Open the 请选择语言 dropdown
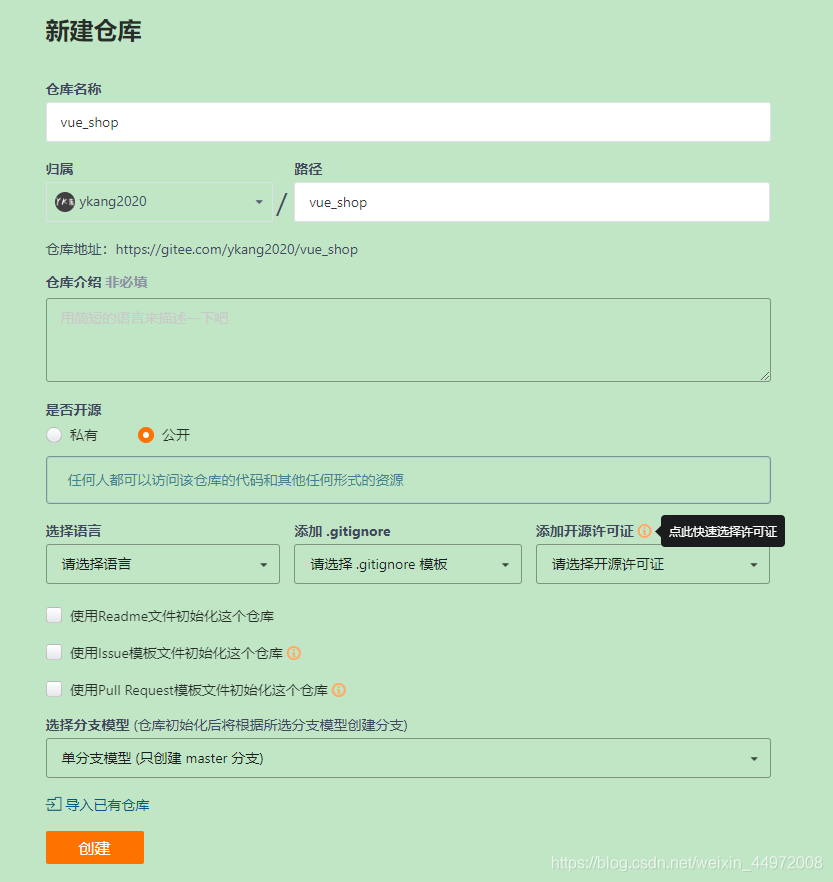 point(163,564)
